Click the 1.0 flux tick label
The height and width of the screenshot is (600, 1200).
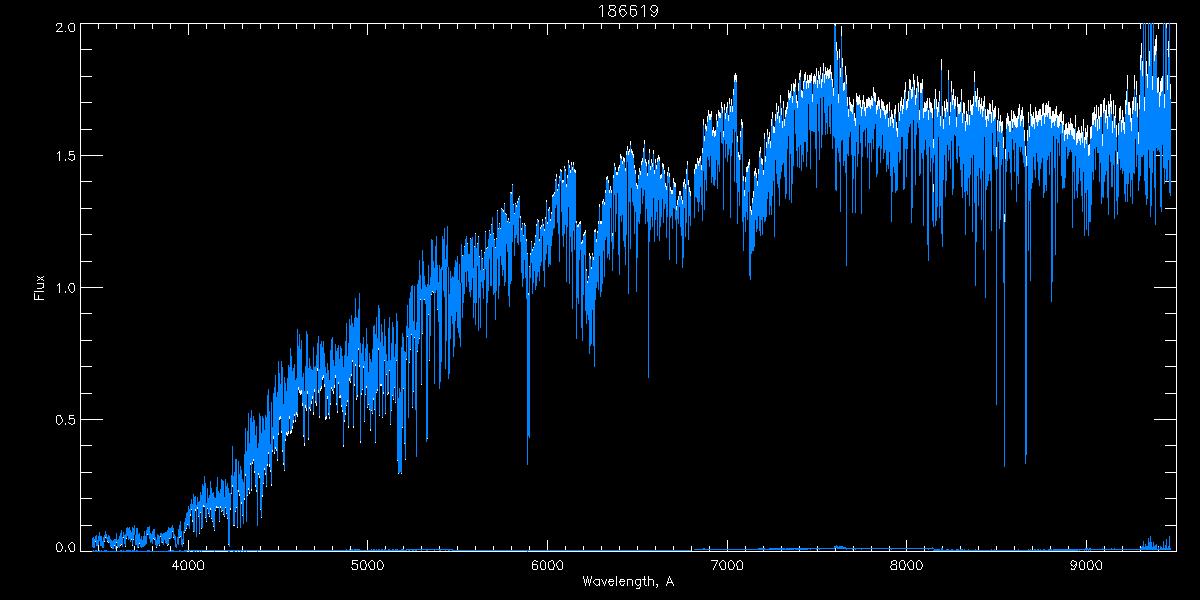66,288
